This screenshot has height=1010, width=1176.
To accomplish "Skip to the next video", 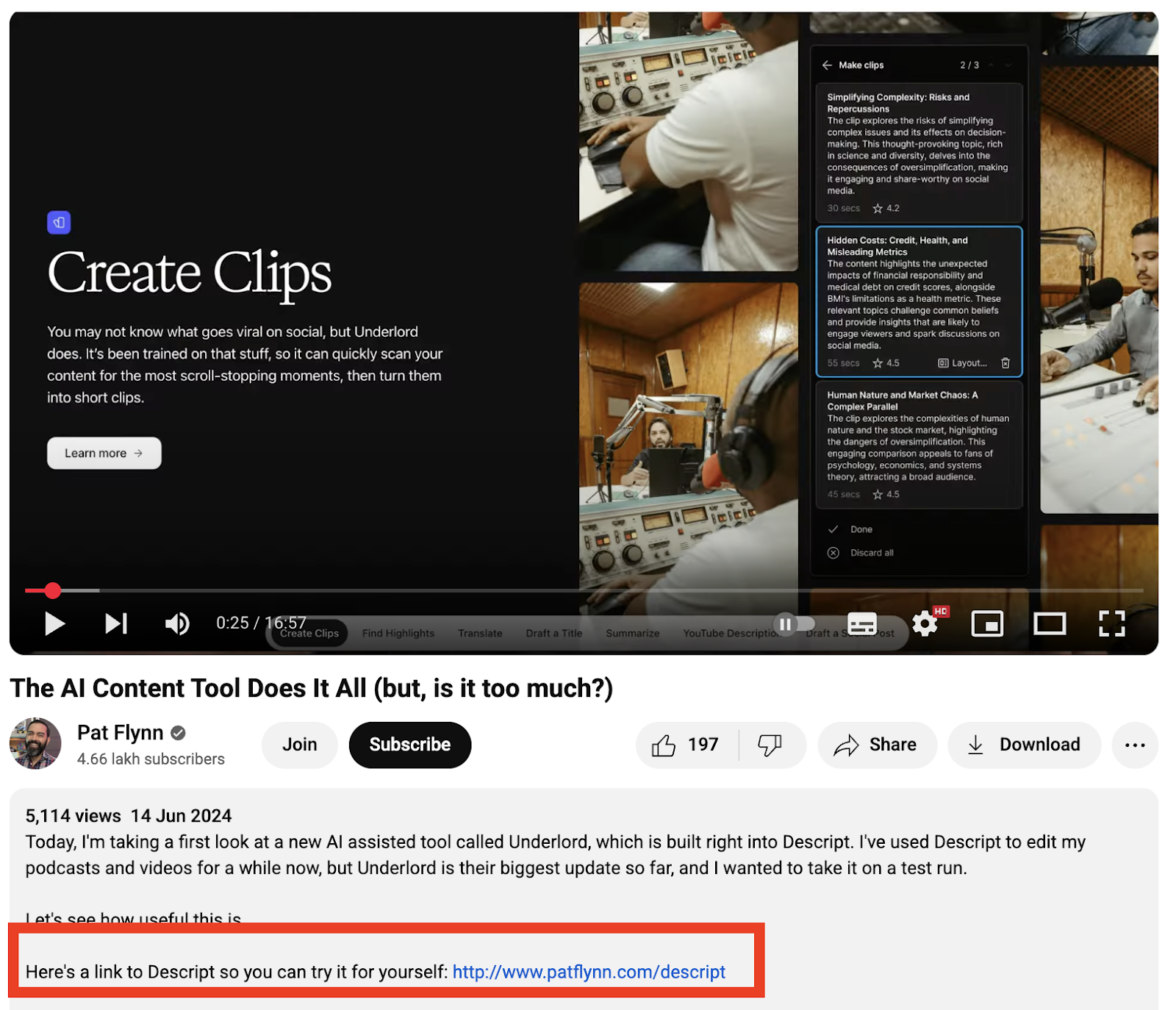I will tap(116, 624).
